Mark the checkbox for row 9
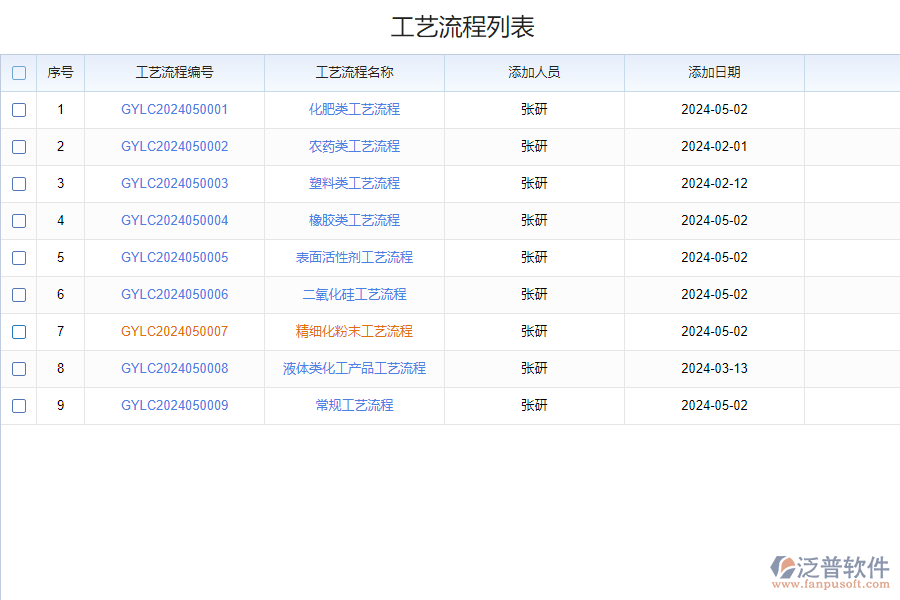This screenshot has width=900, height=600. [x=19, y=406]
